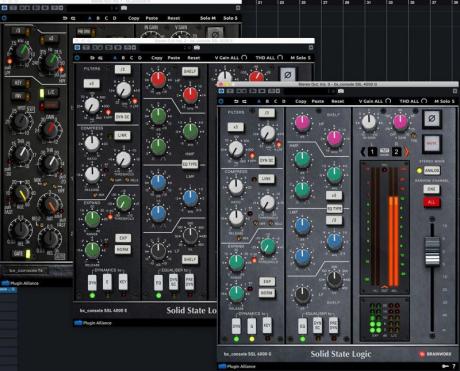Viewport: 460px width, 371px height.
Task: Click the black LF gain knob in front window
Action: tap(302, 295)
